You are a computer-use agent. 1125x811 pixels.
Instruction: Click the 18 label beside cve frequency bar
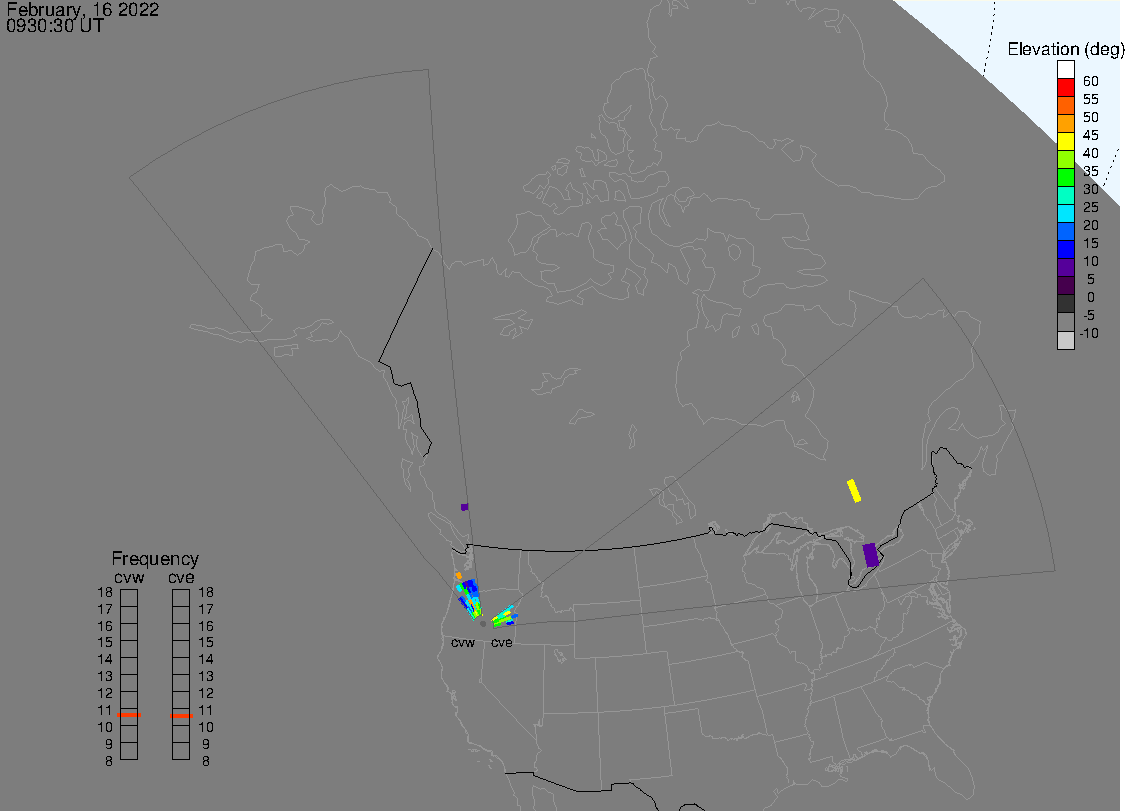coord(206,592)
